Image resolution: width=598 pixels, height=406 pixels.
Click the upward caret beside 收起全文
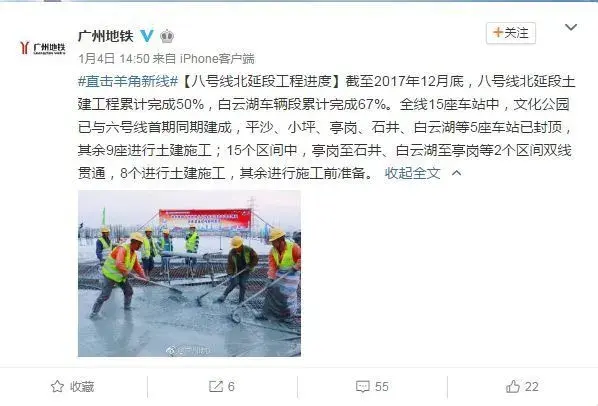click(457, 173)
